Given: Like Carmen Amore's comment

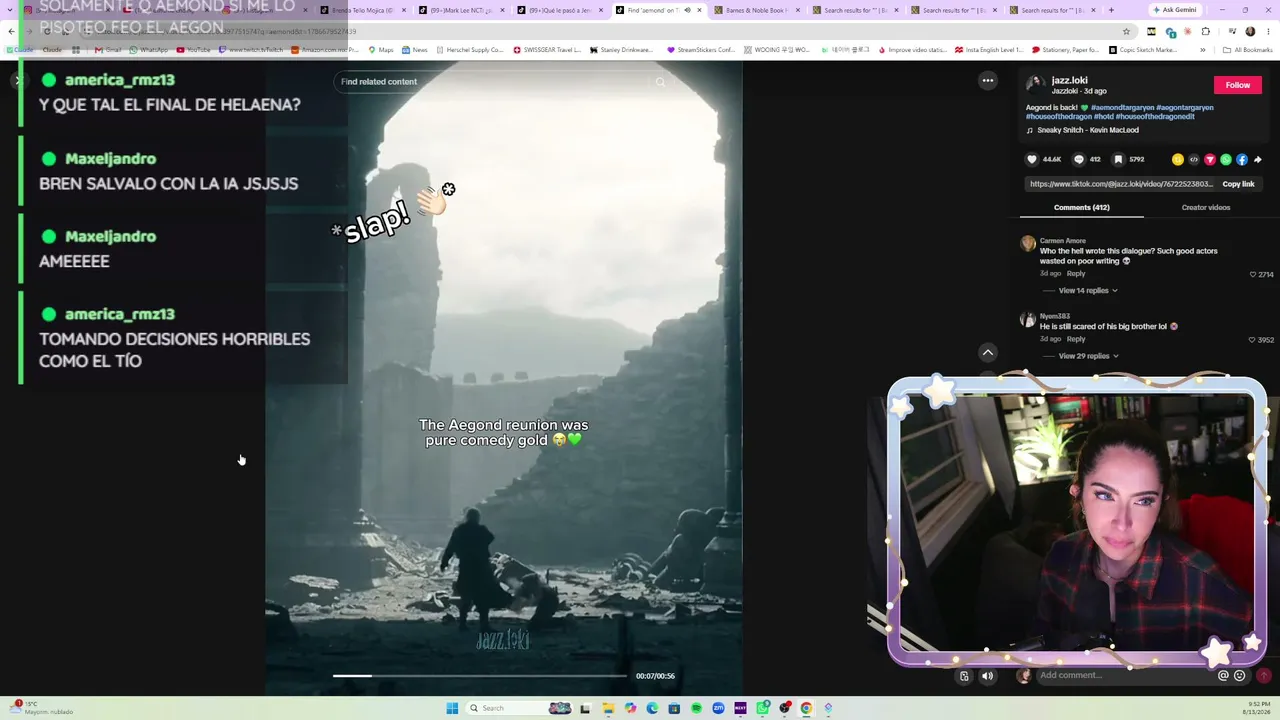Looking at the screenshot, I should [1253, 274].
